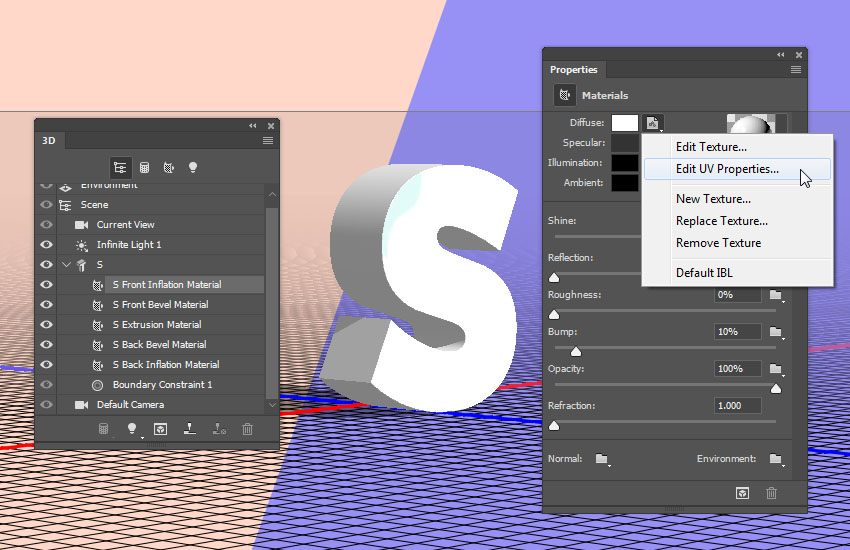Screen dimensions: 850x550
Task: Filter 3D panel by meshes
Action: click(144, 167)
